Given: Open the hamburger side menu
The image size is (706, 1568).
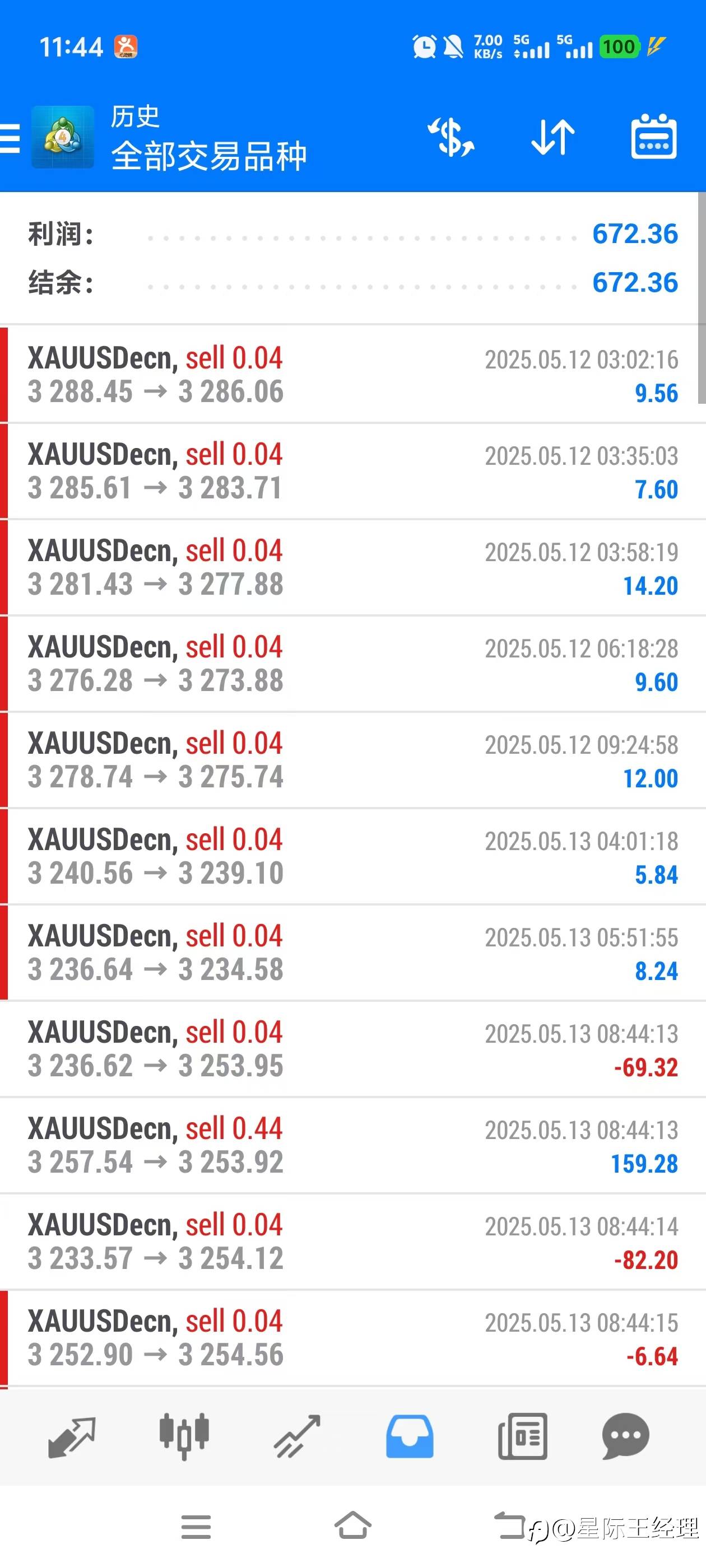Looking at the screenshot, I should (10, 138).
